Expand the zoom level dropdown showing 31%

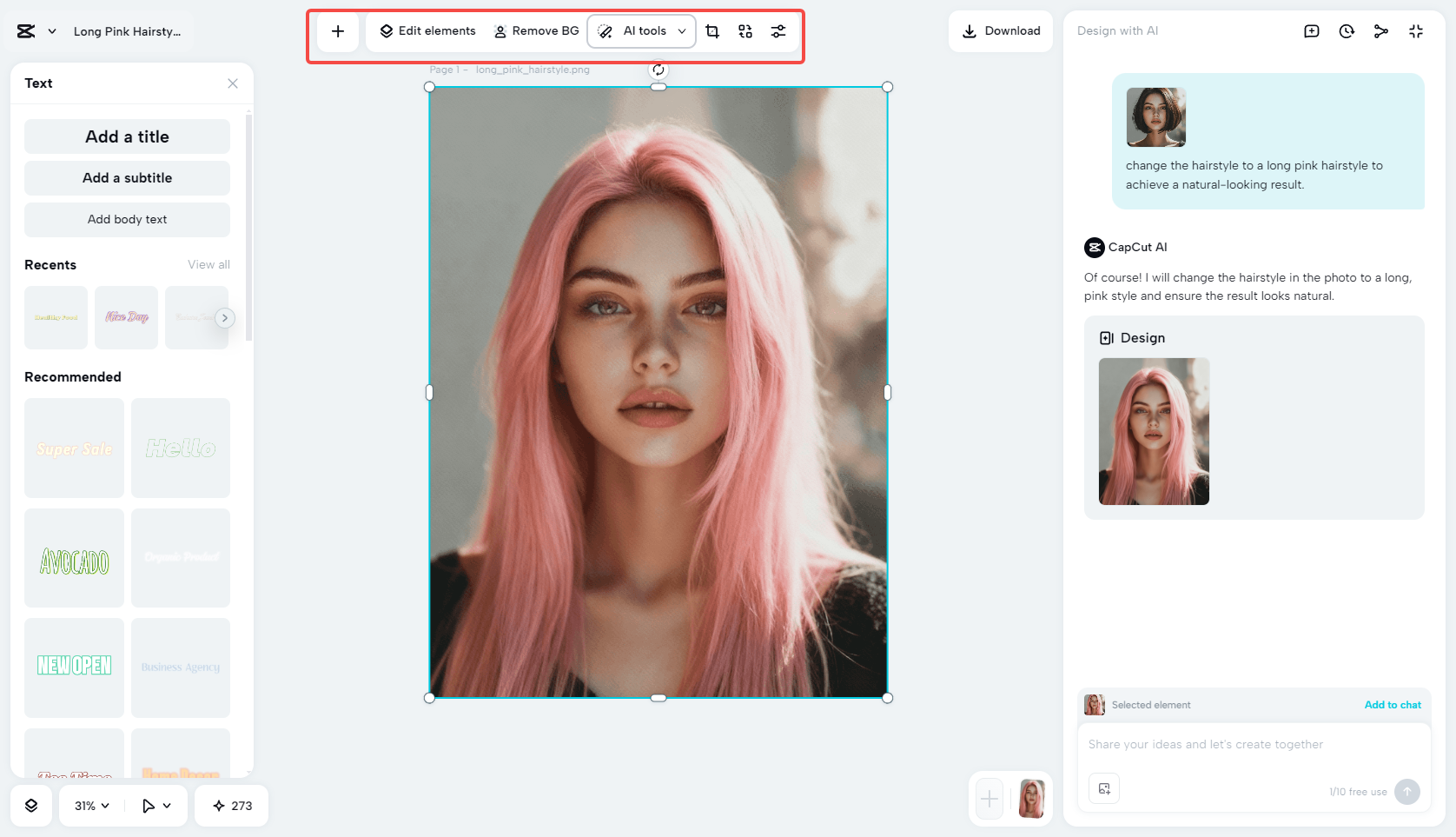89,806
